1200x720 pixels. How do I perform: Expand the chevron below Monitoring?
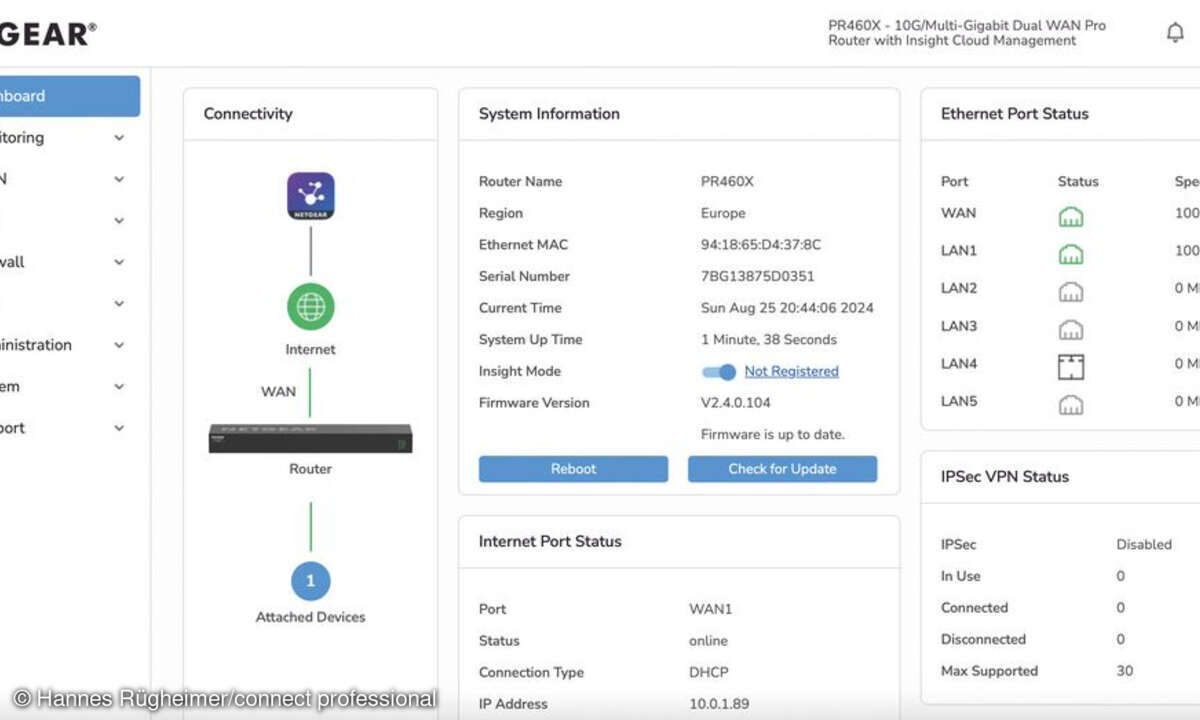pyautogui.click(x=119, y=179)
